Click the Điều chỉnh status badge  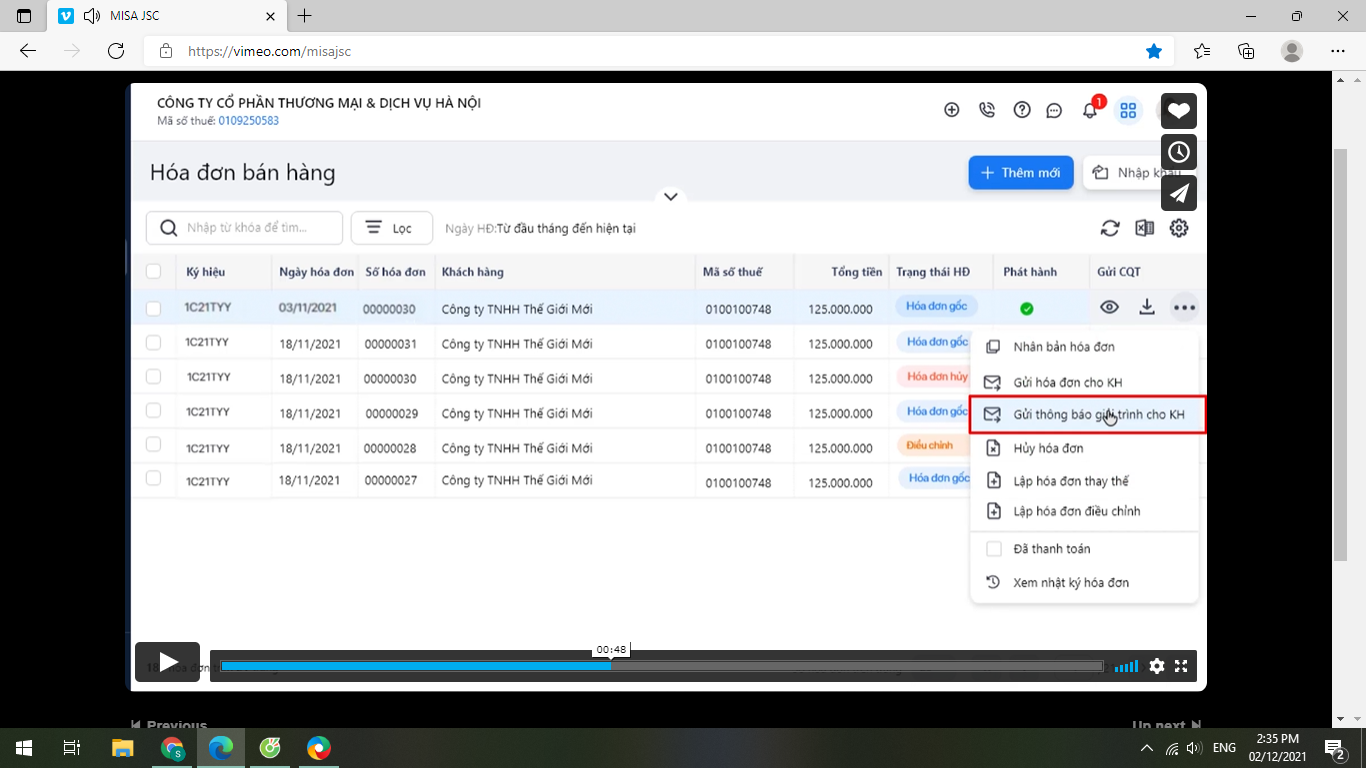(930, 445)
